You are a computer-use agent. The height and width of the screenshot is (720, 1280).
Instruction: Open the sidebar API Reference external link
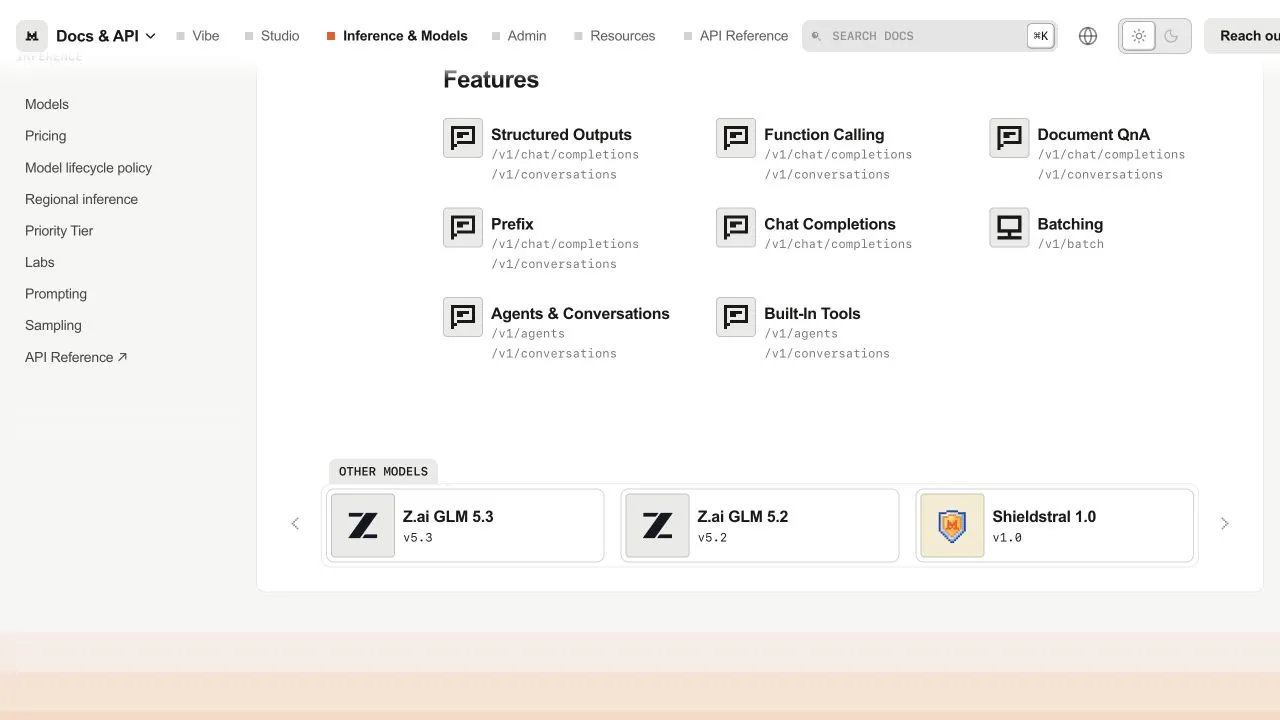76,357
